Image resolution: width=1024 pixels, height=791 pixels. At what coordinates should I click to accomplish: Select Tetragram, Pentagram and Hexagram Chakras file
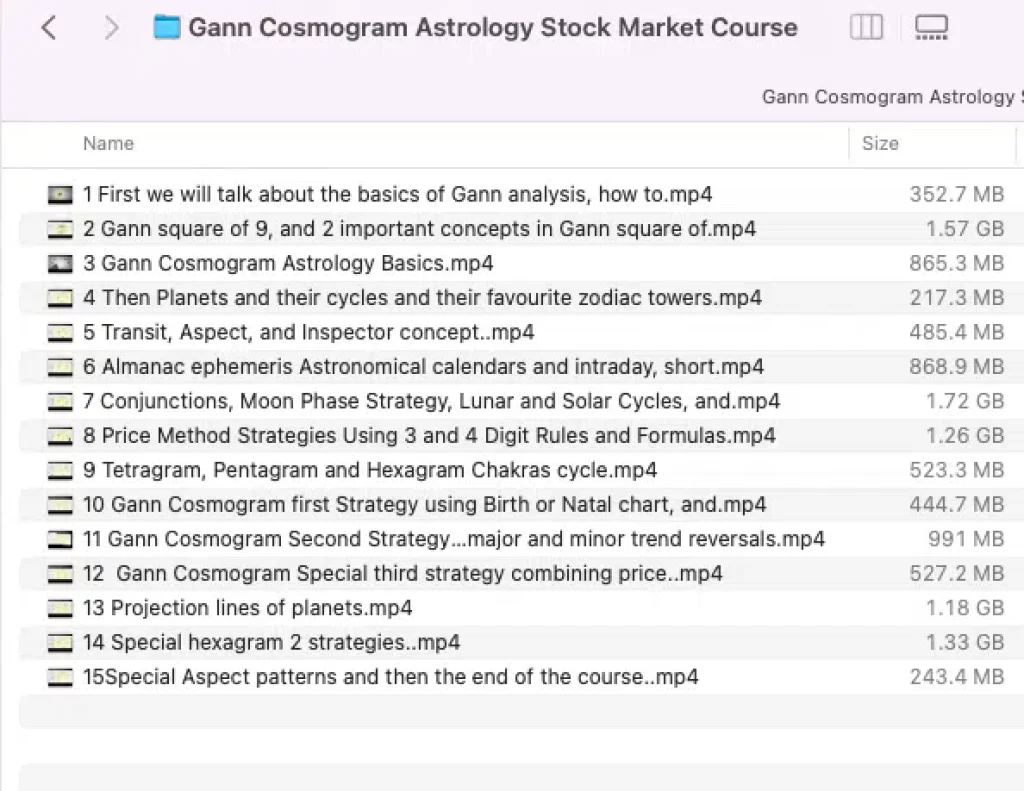click(x=370, y=470)
